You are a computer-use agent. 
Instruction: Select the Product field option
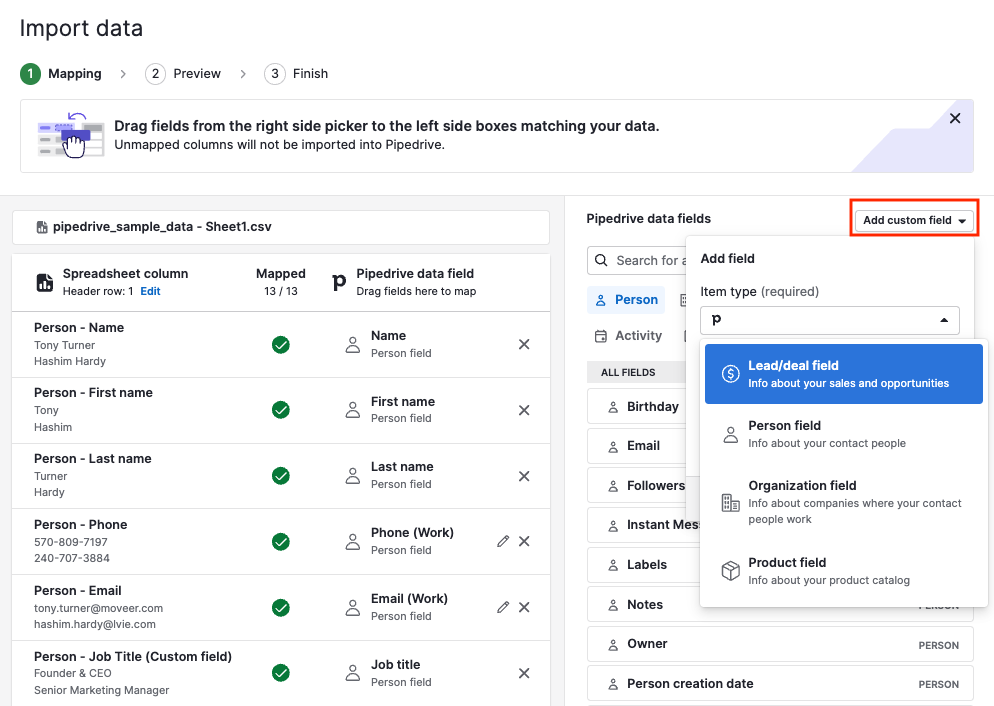(843, 571)
